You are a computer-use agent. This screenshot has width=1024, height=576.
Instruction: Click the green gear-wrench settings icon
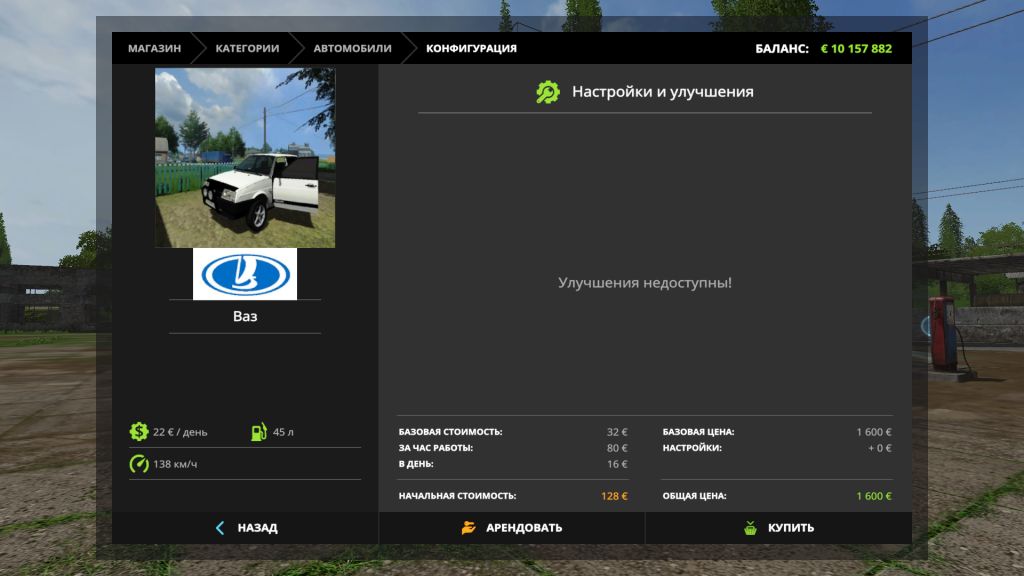click(x=548, y=92)
